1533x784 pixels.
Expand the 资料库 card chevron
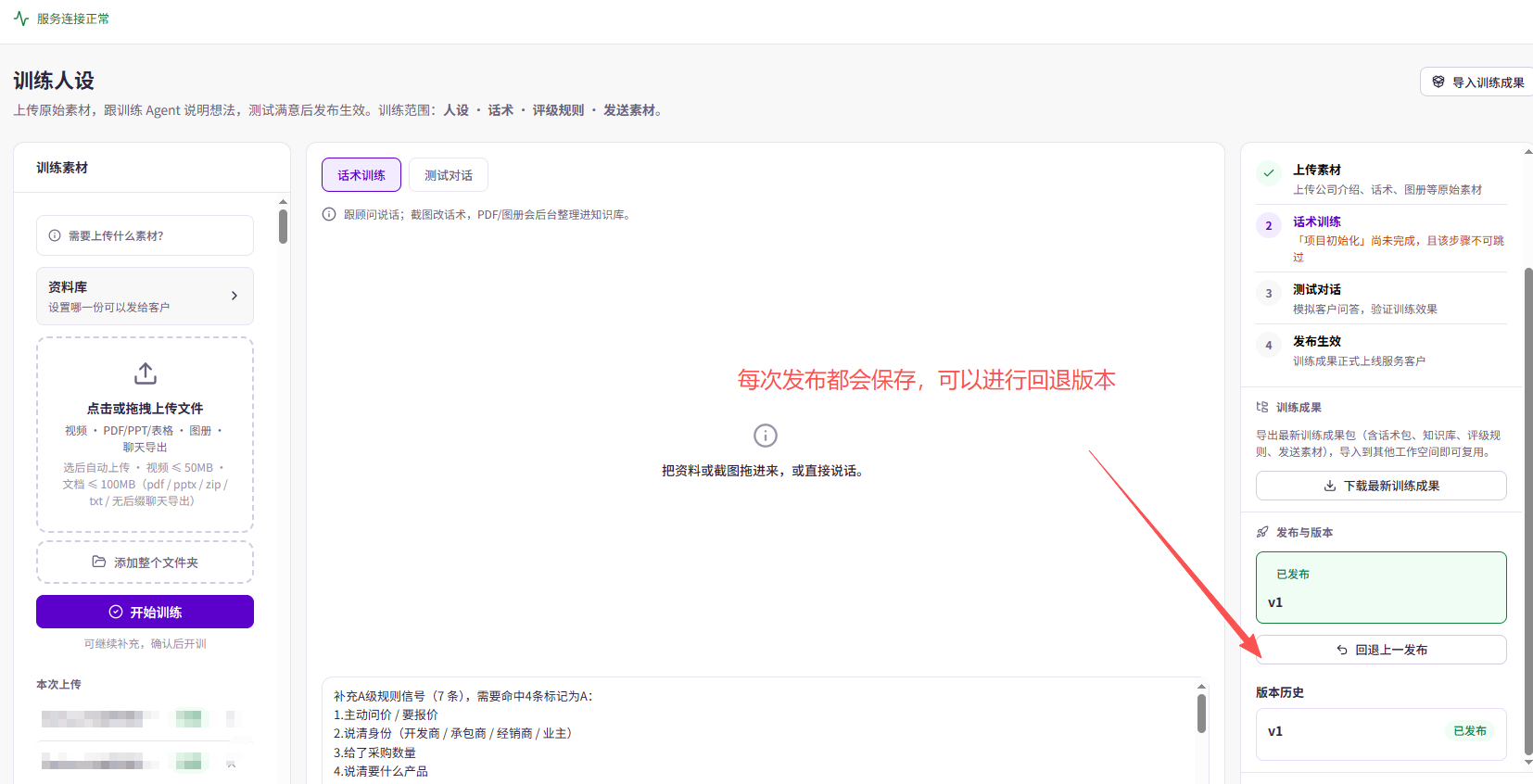pos(234,296)
